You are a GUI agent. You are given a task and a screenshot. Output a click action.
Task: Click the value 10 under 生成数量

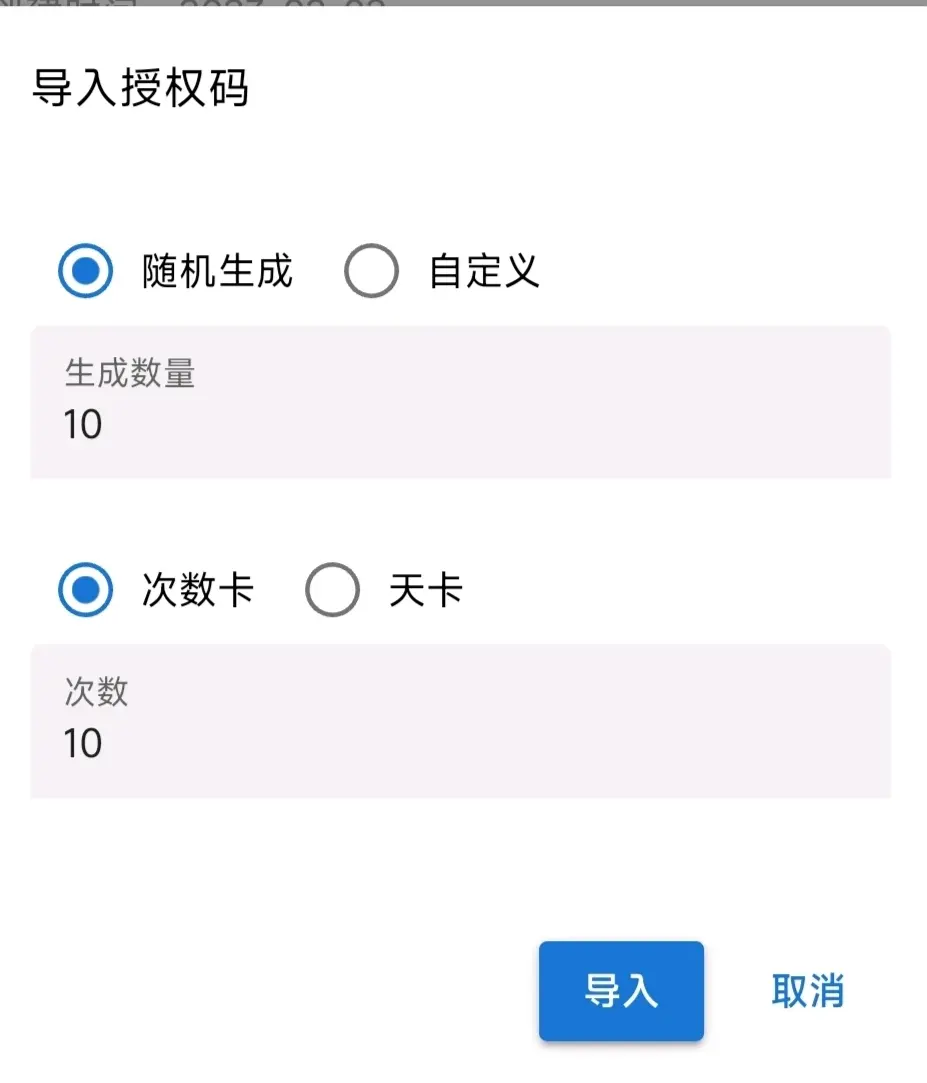pos(83,424)
